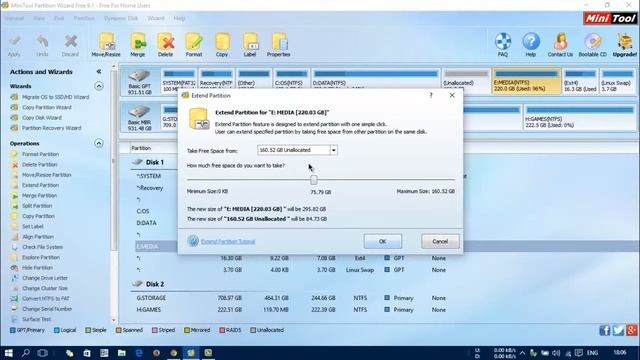Launch the Copy Partition Wizard

point(47,107)
